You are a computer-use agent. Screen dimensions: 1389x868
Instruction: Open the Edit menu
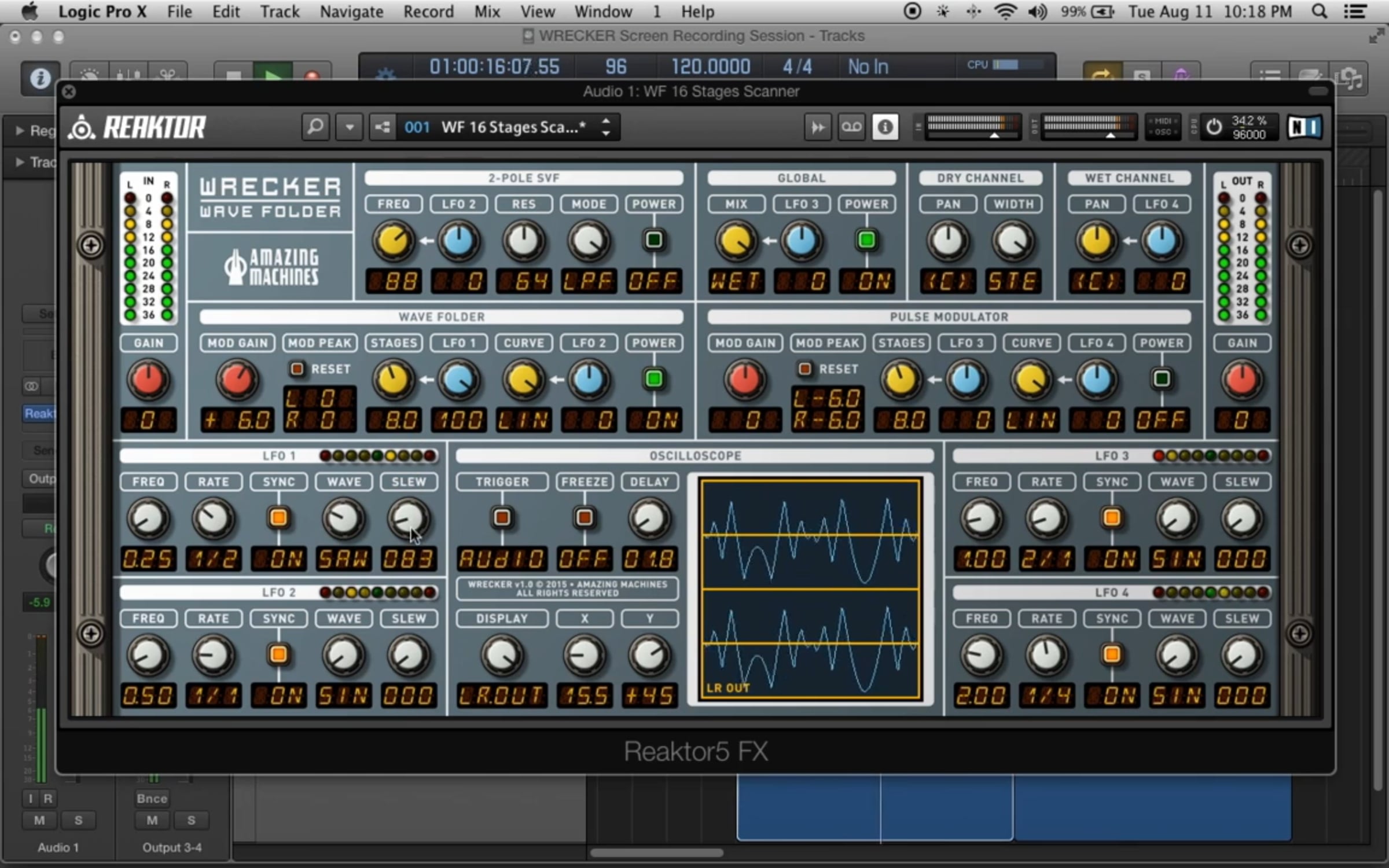pos(226,11)
